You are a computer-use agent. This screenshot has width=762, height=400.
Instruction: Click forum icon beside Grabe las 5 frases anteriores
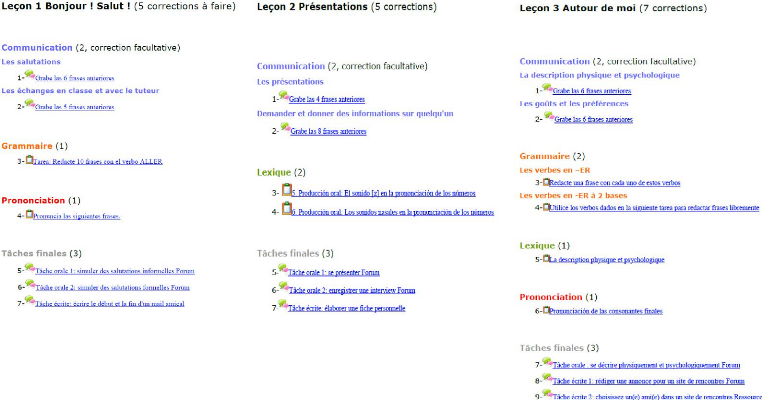tap(30, 104)
